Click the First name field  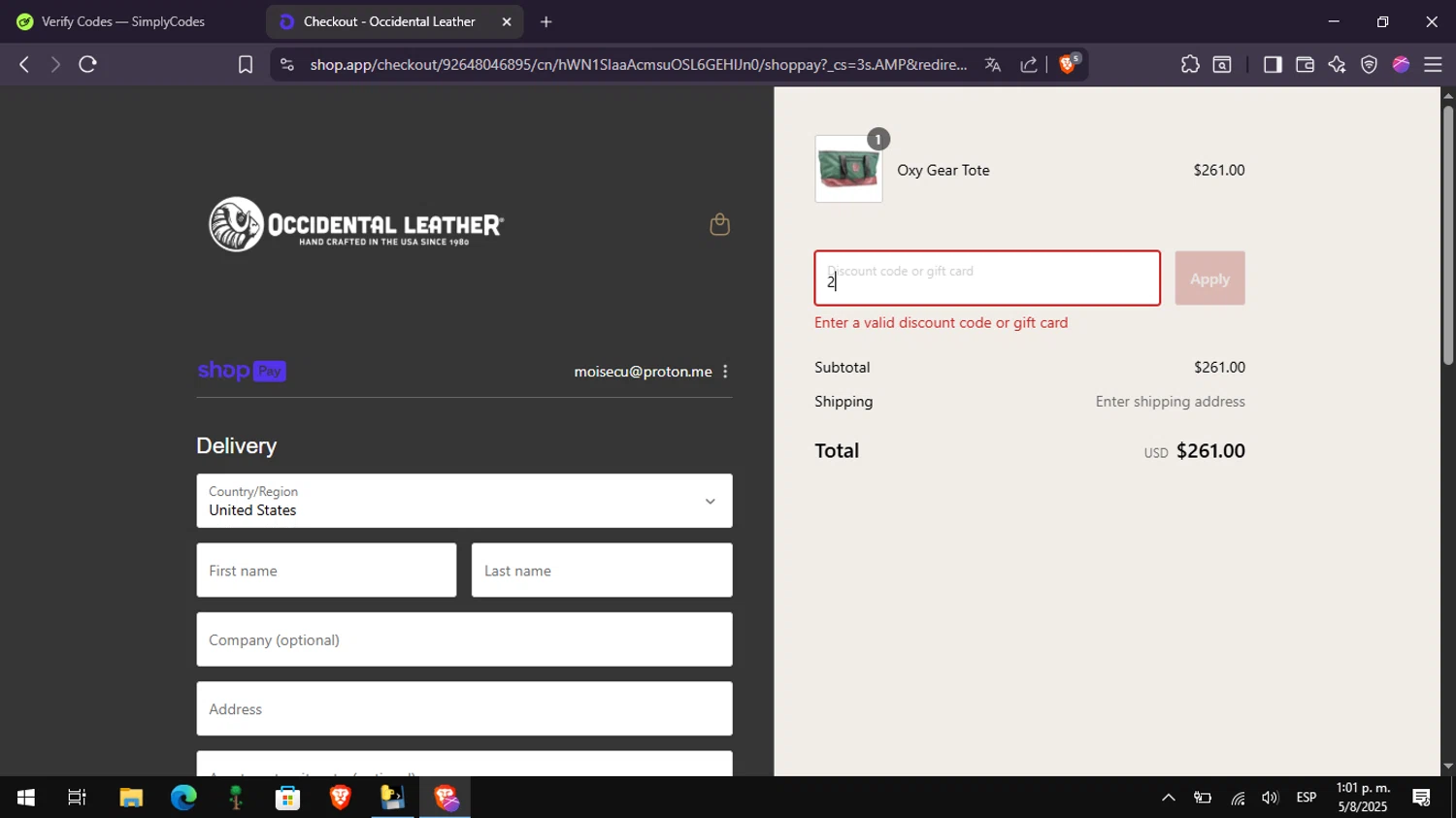[x=326, y=571]
